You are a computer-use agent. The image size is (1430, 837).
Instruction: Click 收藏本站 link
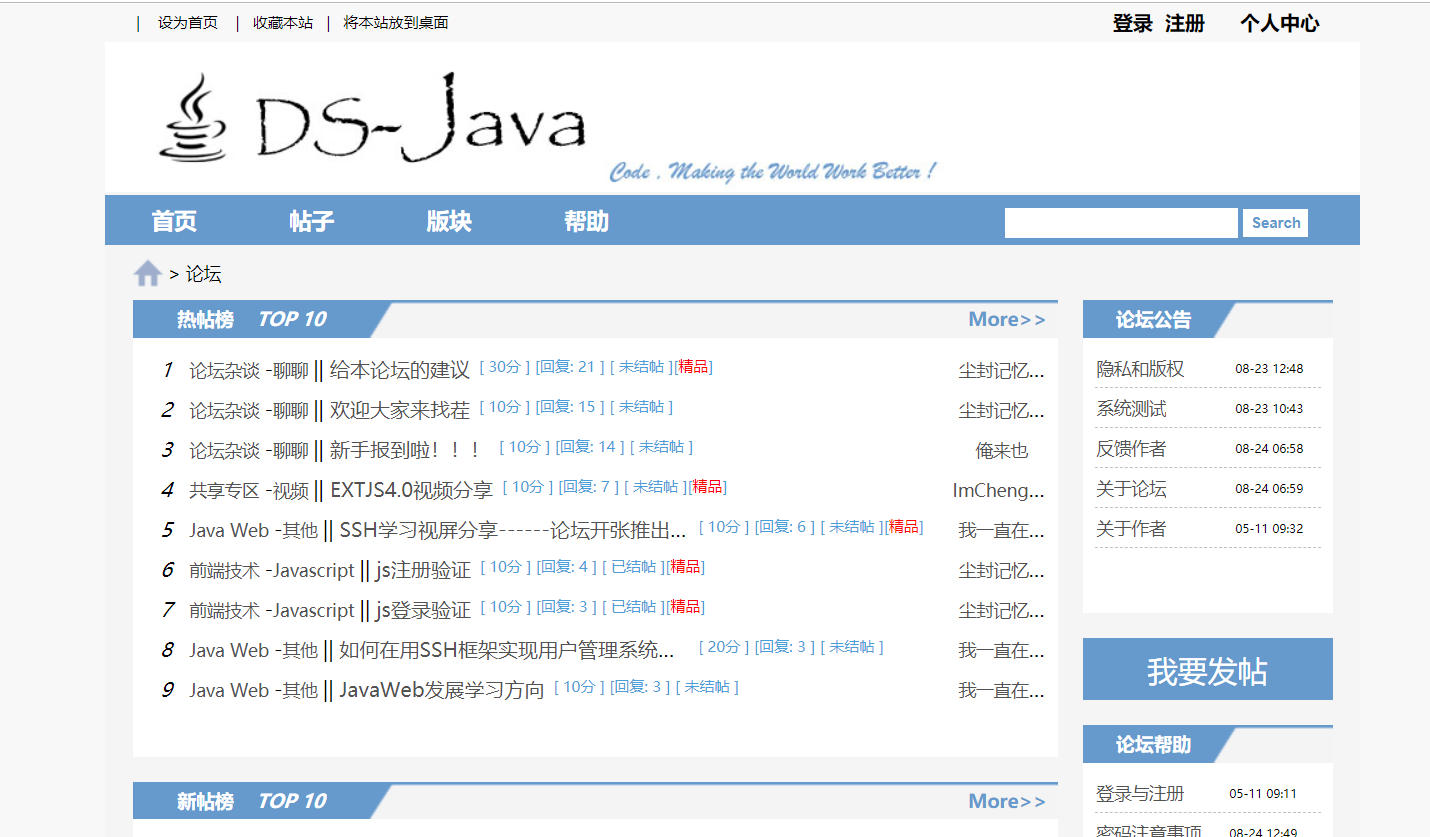pyautogui.click(x=283, y=22)
